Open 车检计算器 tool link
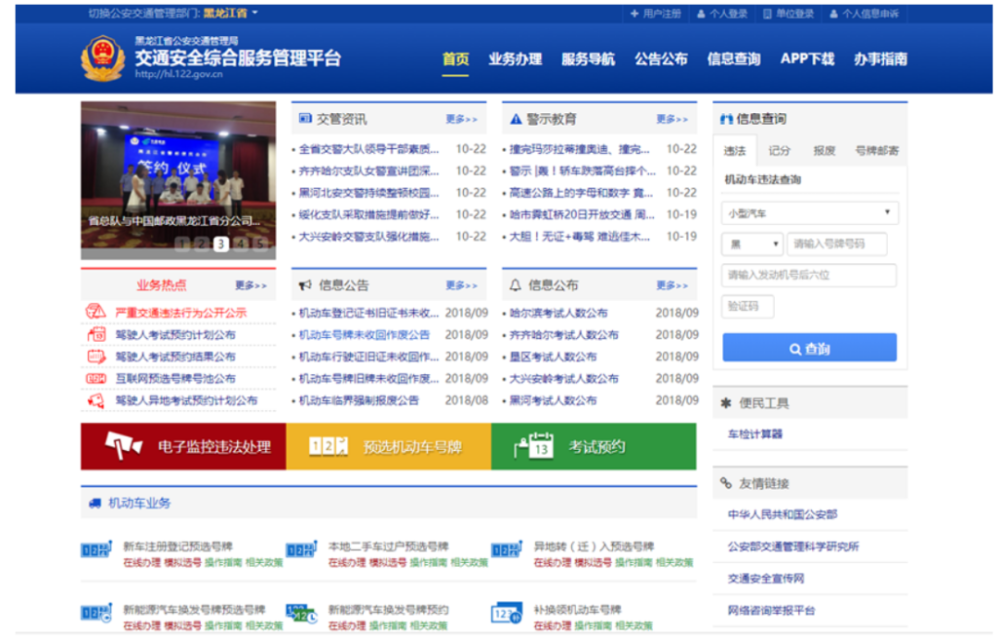Screen dimensions: 1000x639 point(755,434)
